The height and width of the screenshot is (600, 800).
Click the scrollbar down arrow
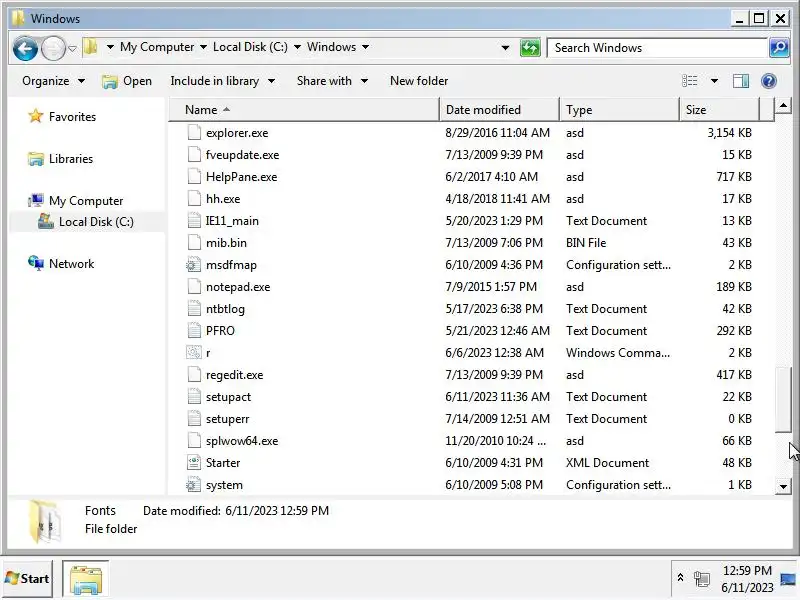tap(783, 486)
